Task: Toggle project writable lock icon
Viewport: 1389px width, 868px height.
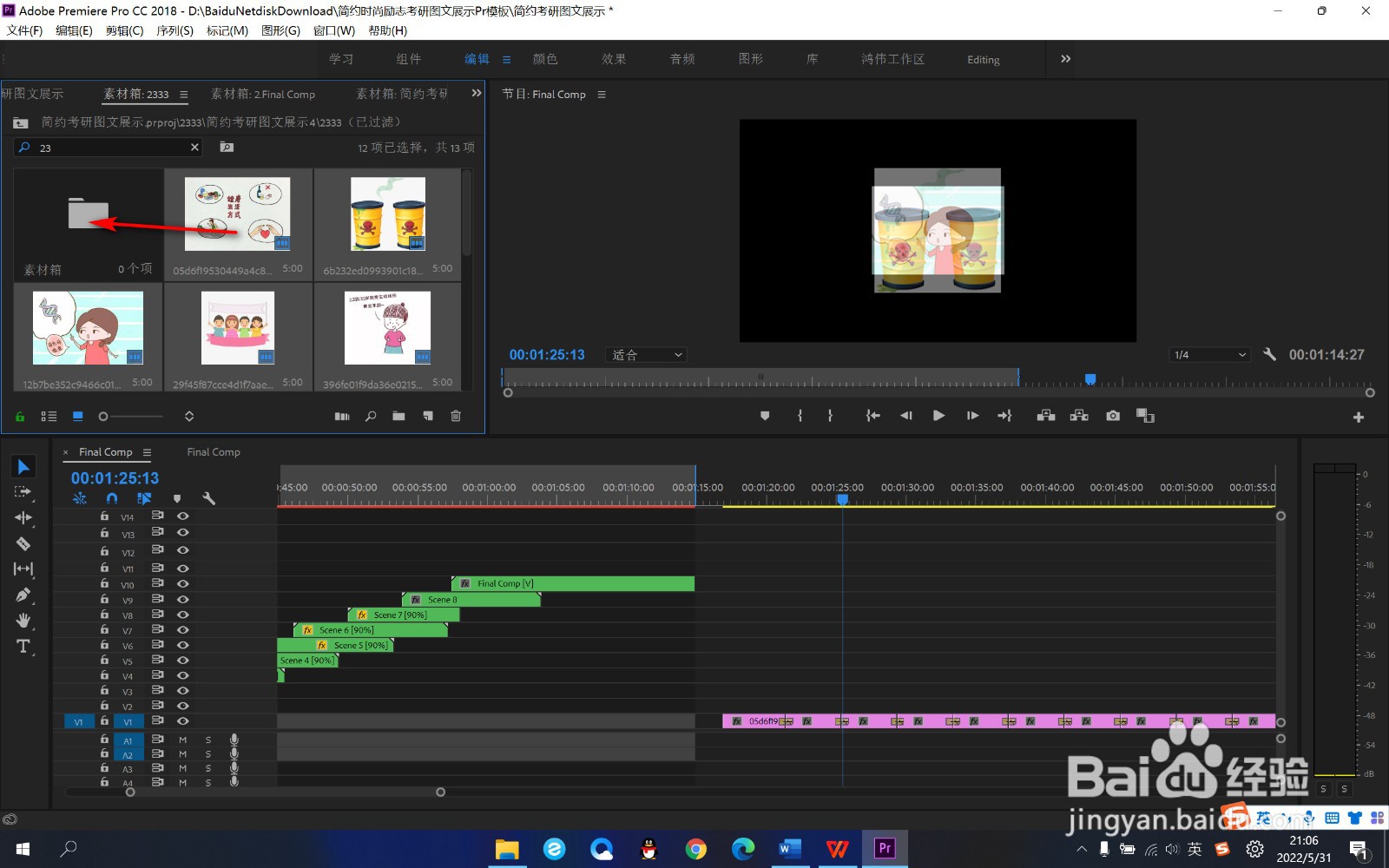Action: pos(20,417)
